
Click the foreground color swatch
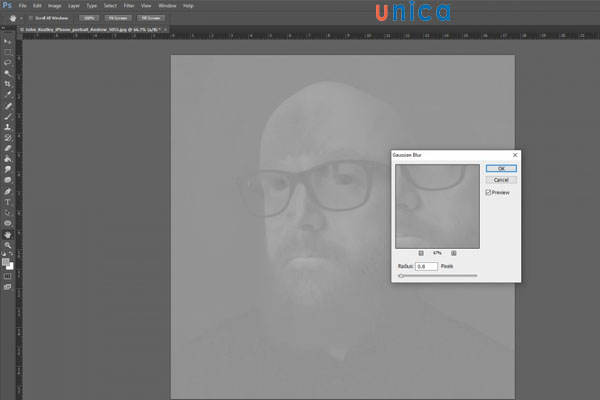pos(6,260)
